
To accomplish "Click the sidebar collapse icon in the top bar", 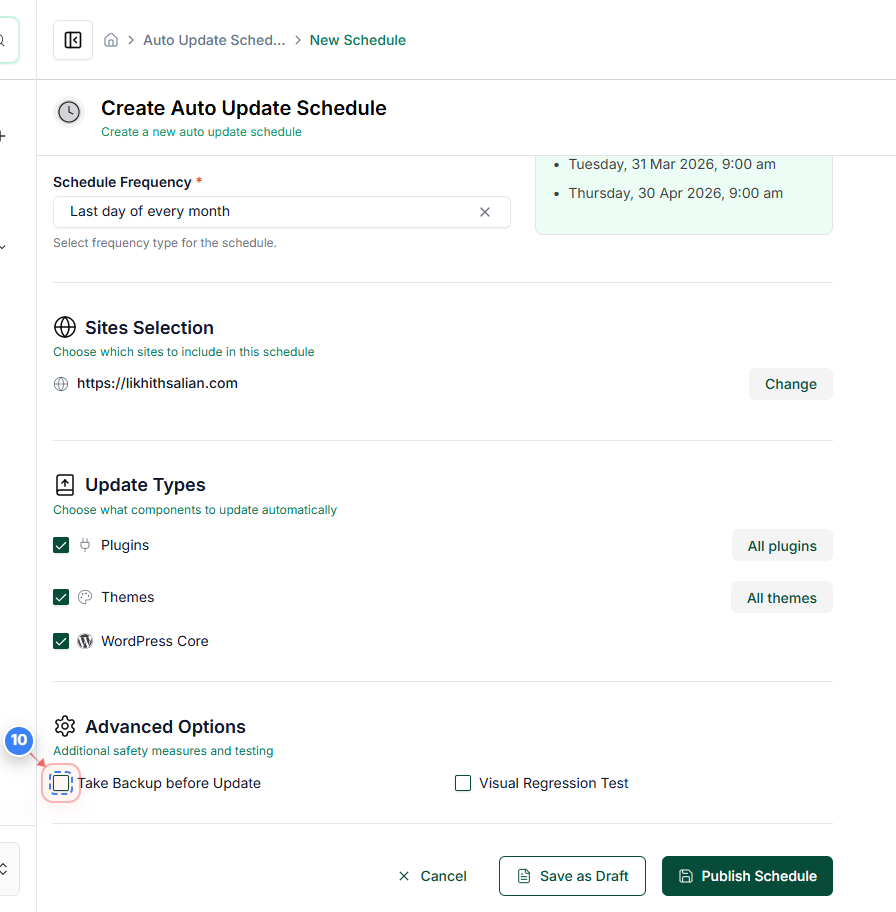I will click(72, 39).
